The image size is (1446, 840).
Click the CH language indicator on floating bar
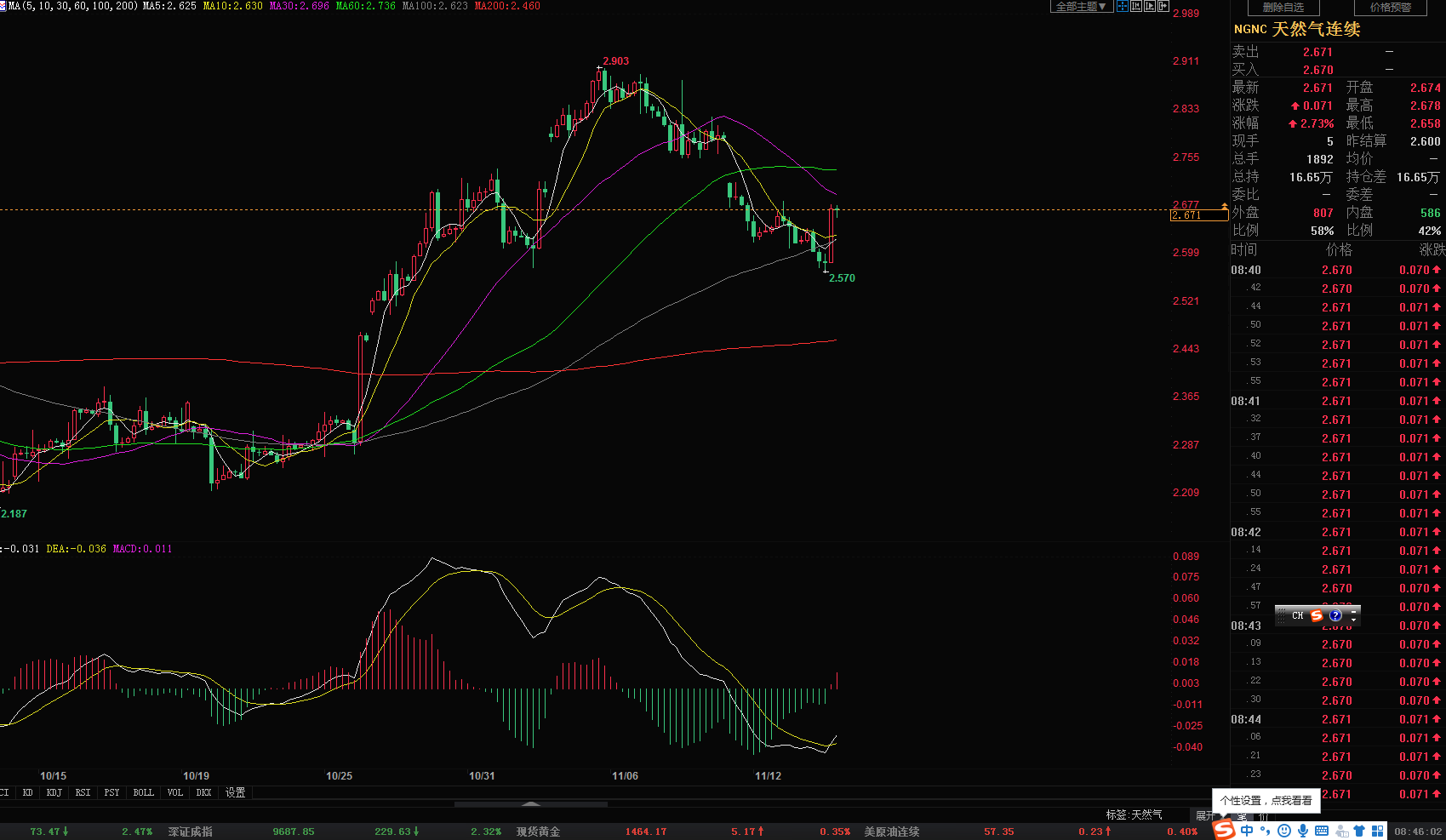pyautogui.click(x=1297, y=615)
